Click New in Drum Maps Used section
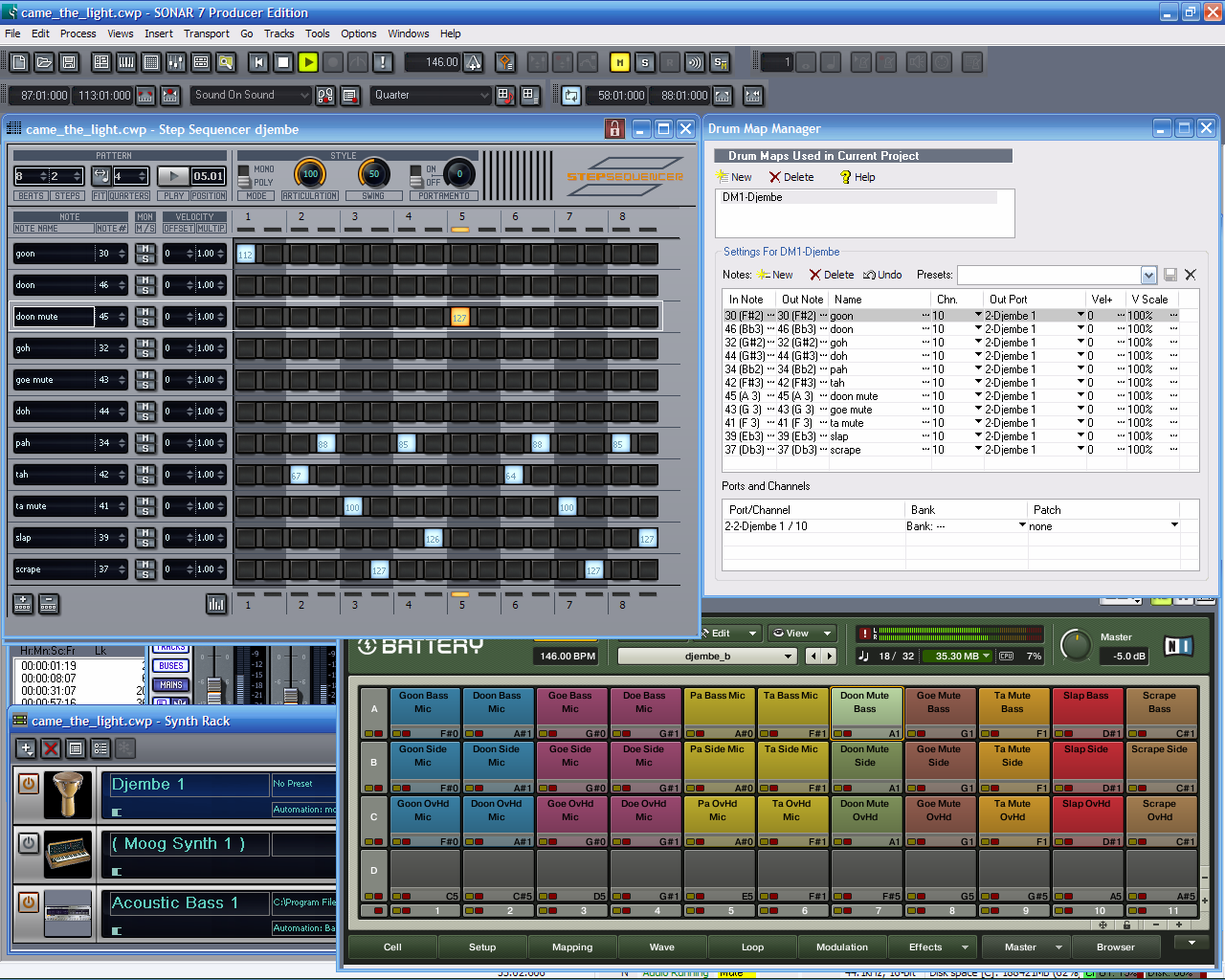Screen dimensions: 1225x980 click(735, 177)
